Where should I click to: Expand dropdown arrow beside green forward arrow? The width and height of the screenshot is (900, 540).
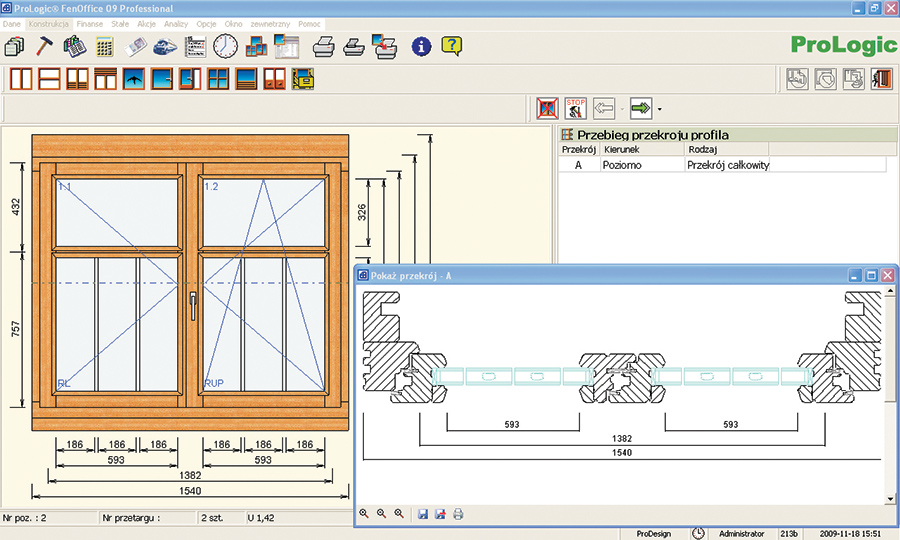659,108
